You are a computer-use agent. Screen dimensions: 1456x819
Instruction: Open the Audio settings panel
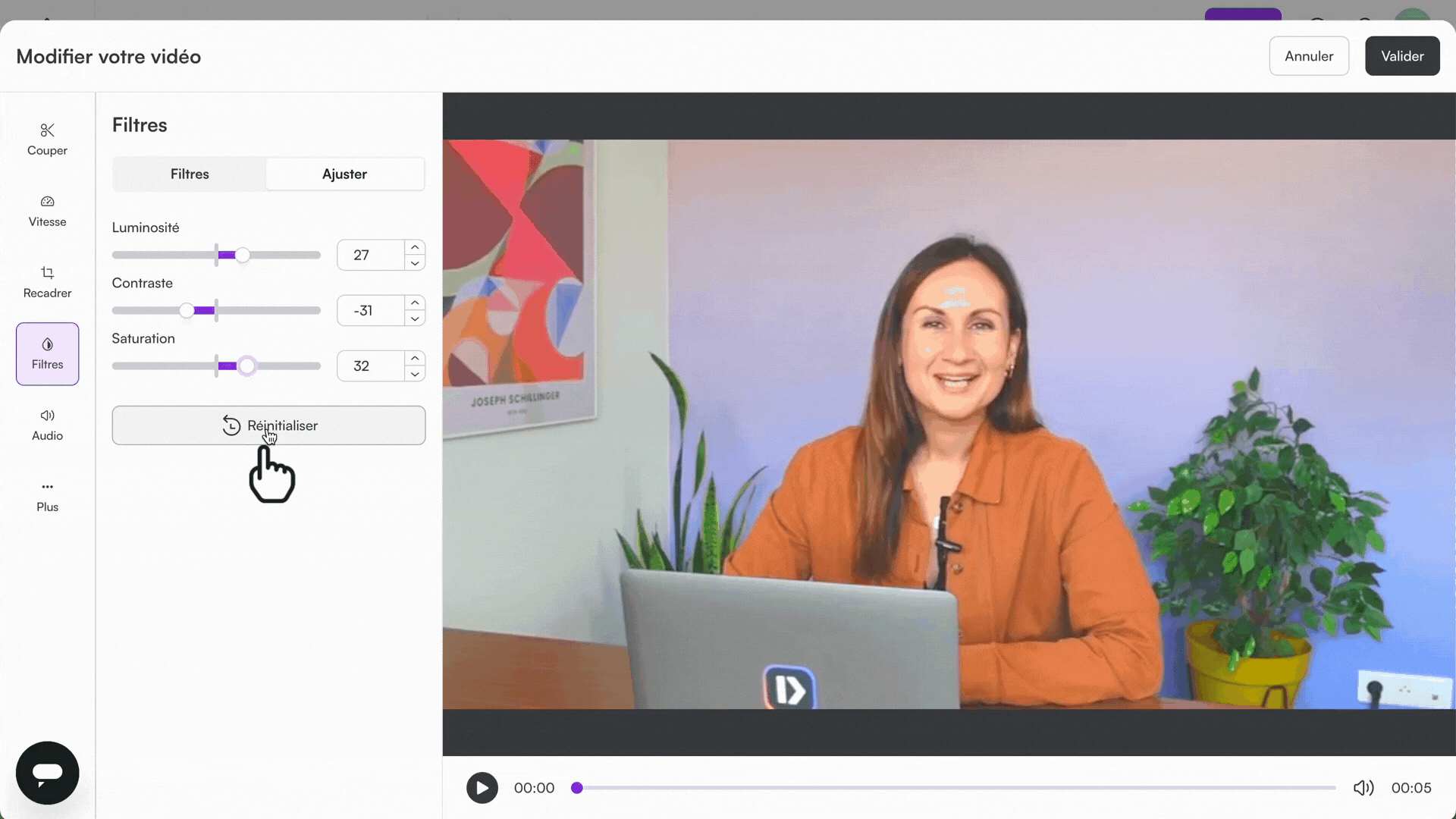point(47,424)
